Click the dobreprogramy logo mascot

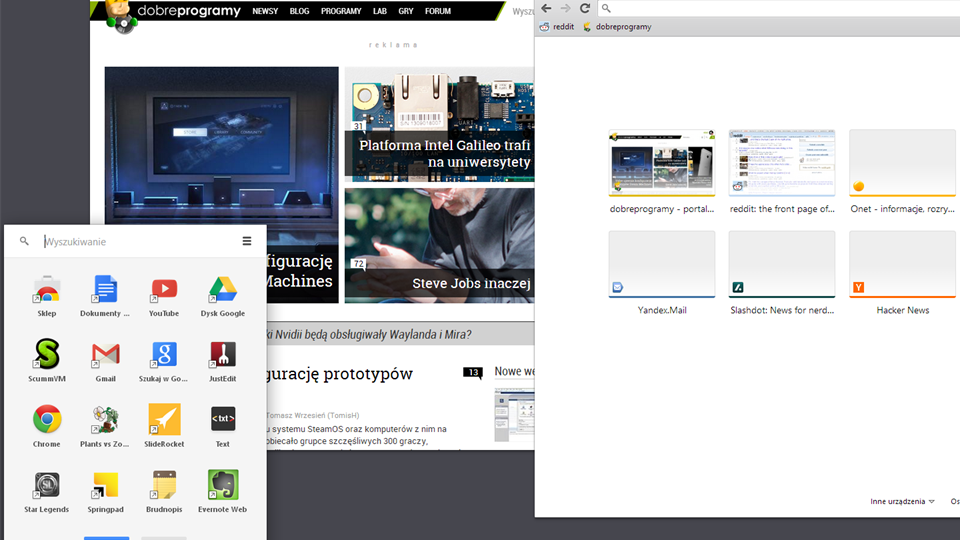(120, 17)
